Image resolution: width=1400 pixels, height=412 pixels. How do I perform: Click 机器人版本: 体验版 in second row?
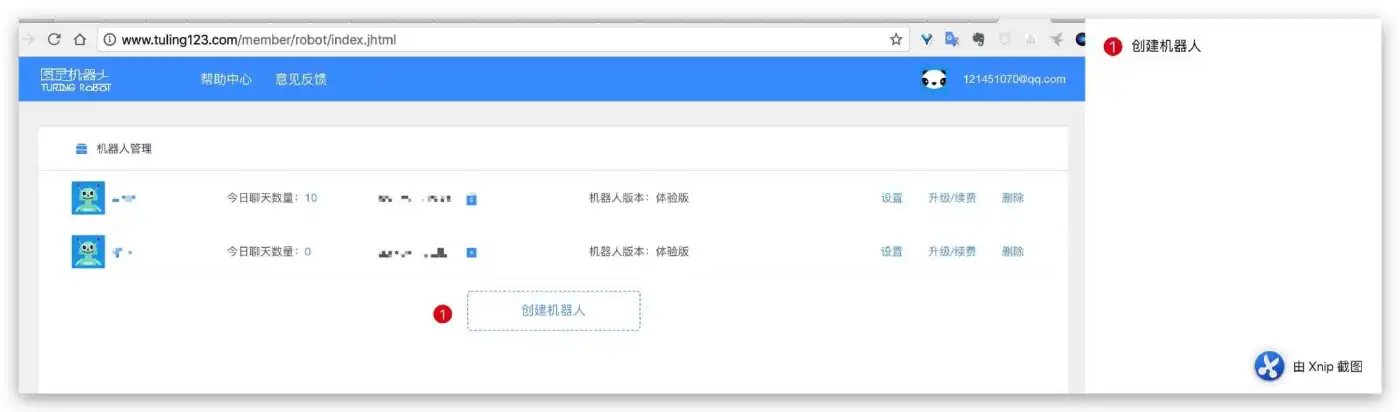click(x=639, y=251)
